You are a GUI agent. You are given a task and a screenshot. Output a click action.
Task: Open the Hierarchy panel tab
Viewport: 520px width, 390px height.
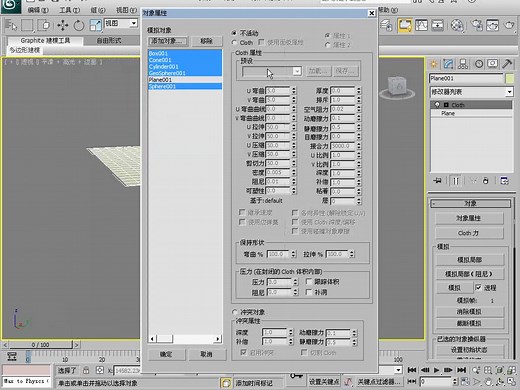point(463,64)
